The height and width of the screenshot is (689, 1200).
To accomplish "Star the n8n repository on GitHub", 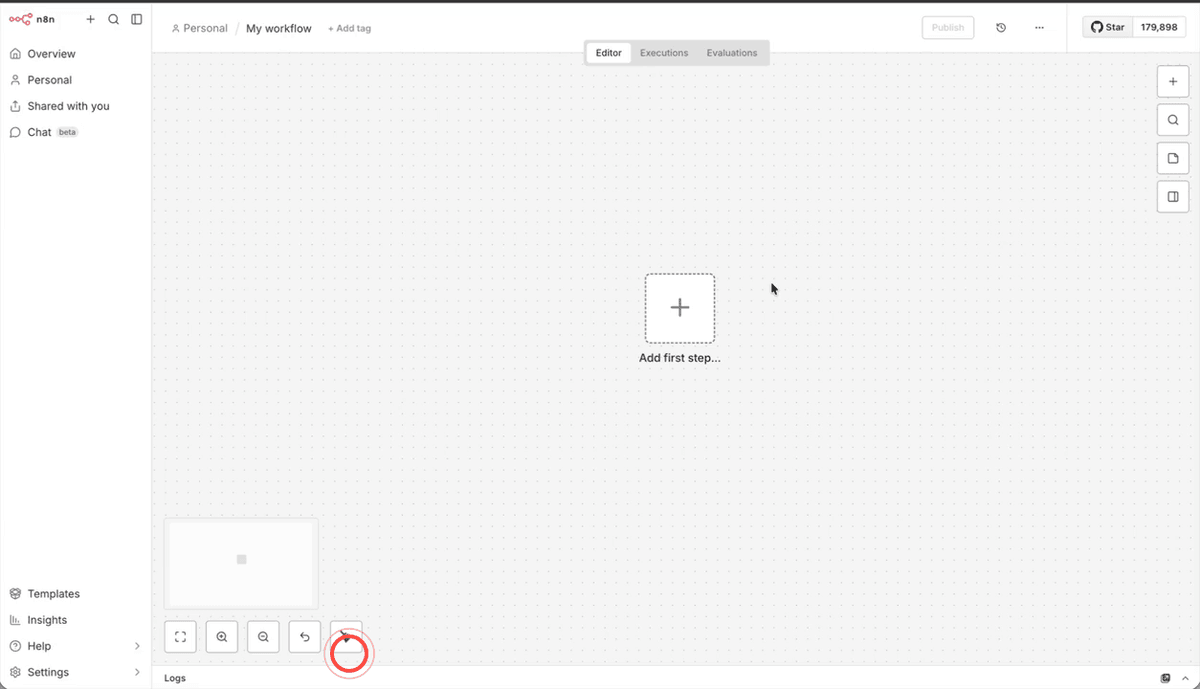I will [1106, 26].
